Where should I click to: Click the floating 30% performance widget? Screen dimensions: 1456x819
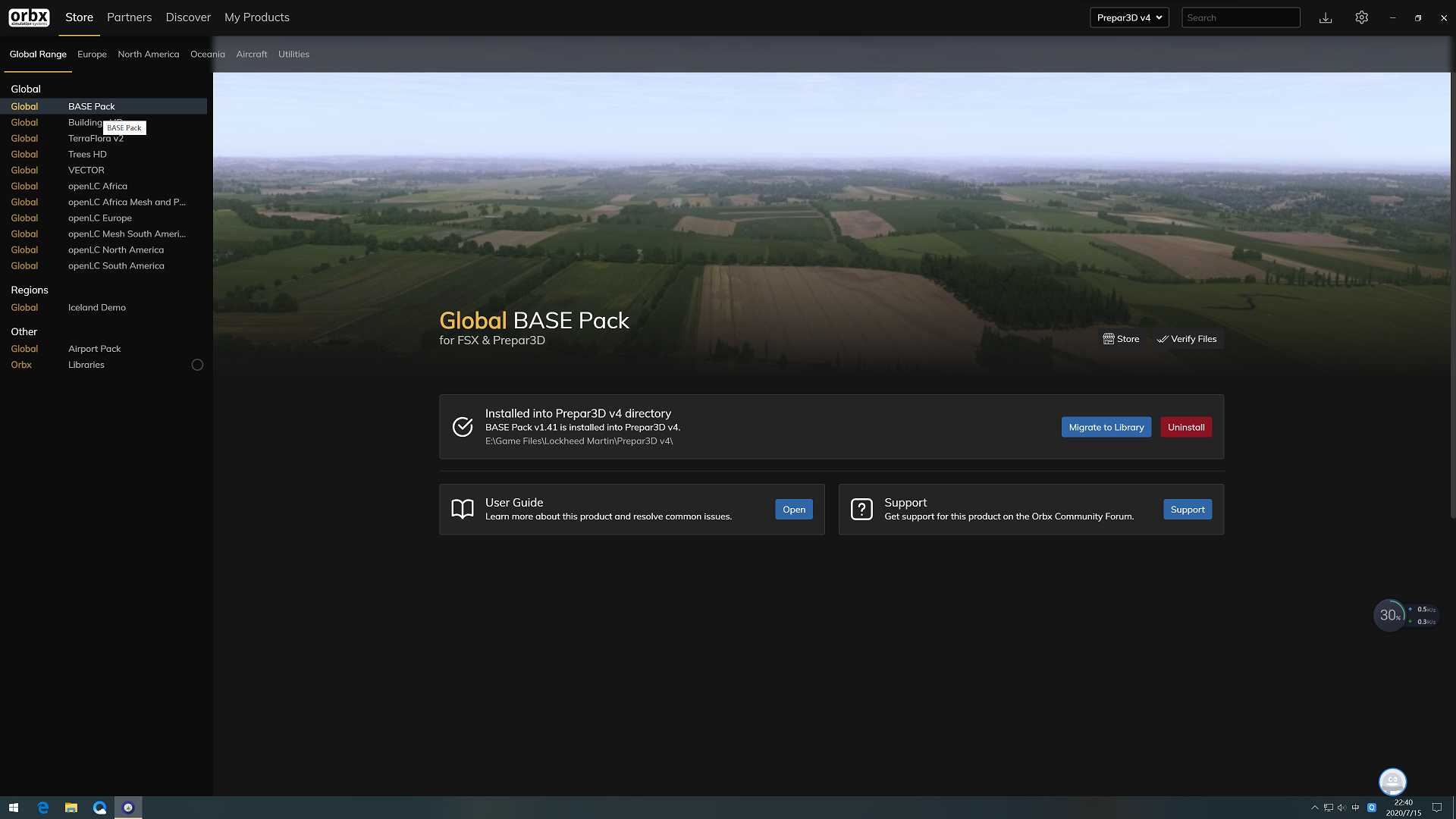point(1390,615)
